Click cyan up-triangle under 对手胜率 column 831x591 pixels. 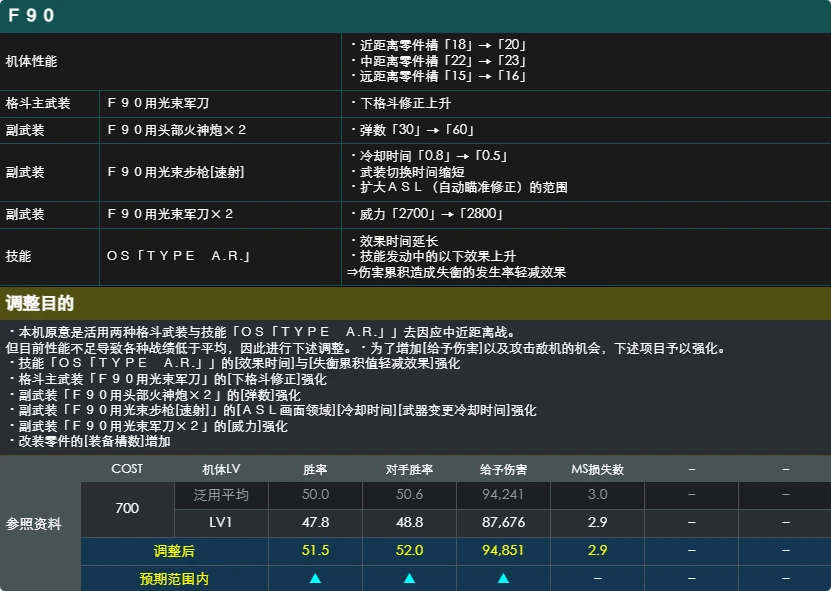pyautogui.click(x=409, y=578)
